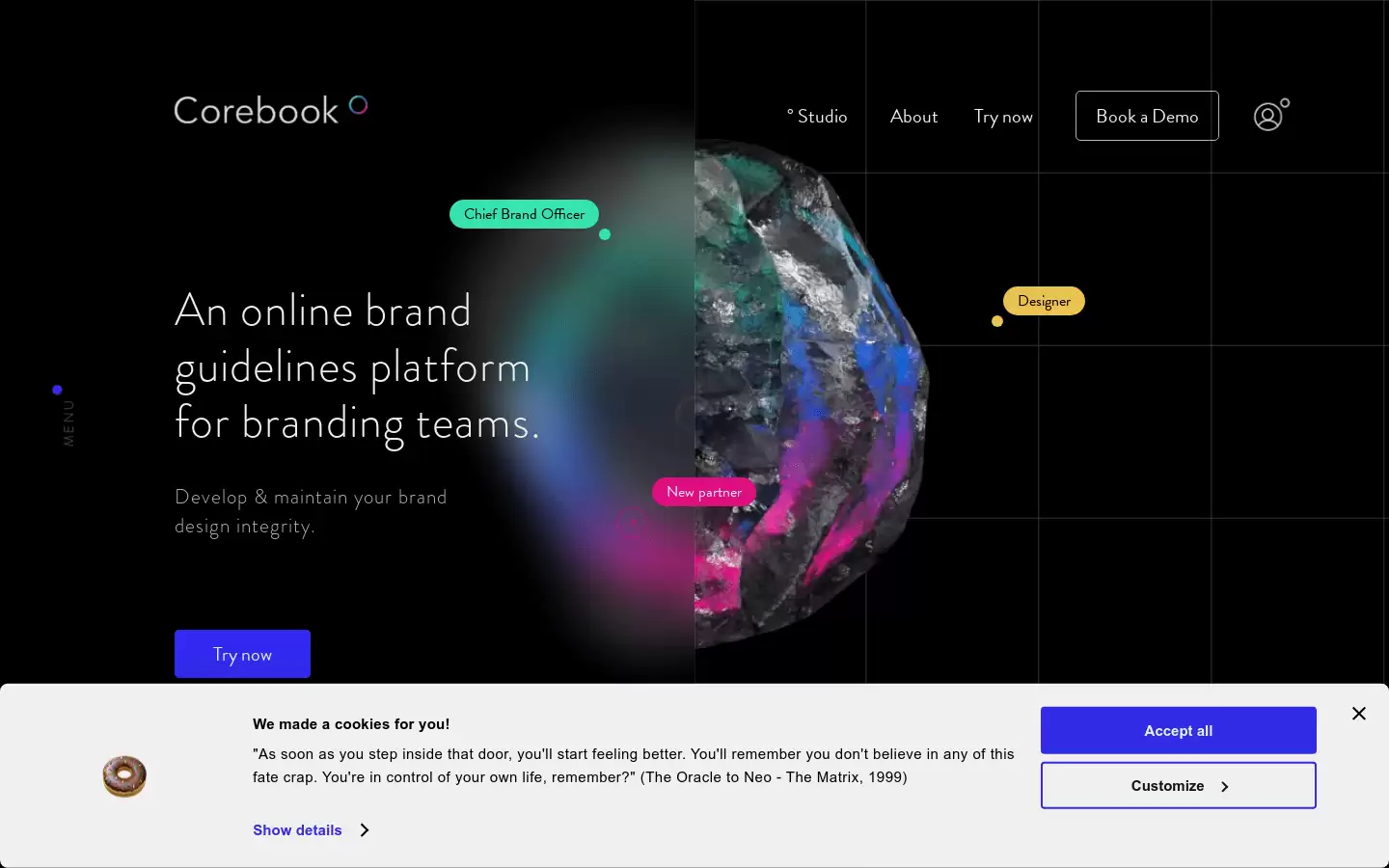Image resolution: width=1389 pixels, height=868 pixels.
Task: Open the Customize cookie options
Action: [1179, 786]
